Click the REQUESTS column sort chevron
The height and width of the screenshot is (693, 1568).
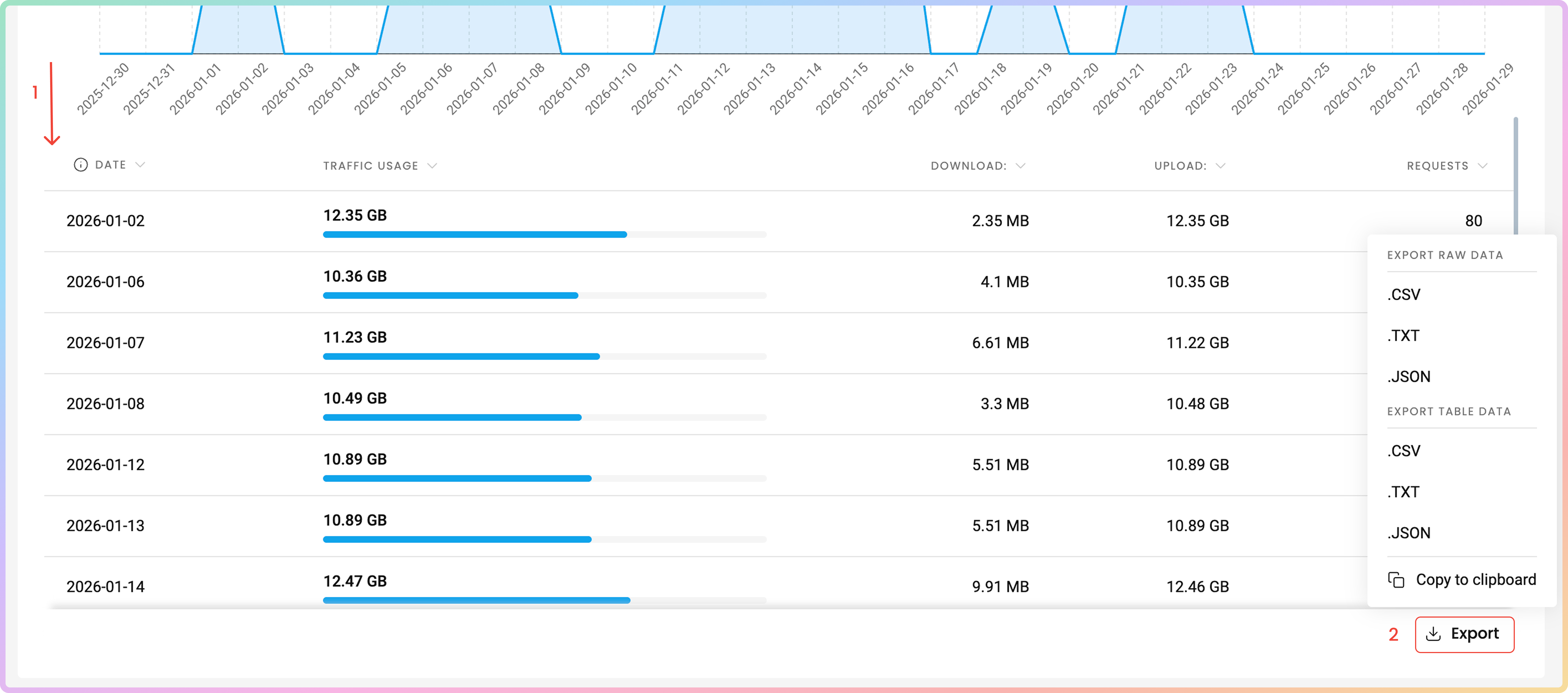click(1483, 166)
